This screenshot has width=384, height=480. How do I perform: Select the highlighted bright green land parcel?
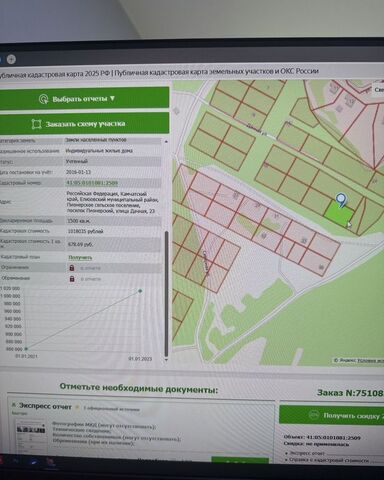[x=339, y=214]
